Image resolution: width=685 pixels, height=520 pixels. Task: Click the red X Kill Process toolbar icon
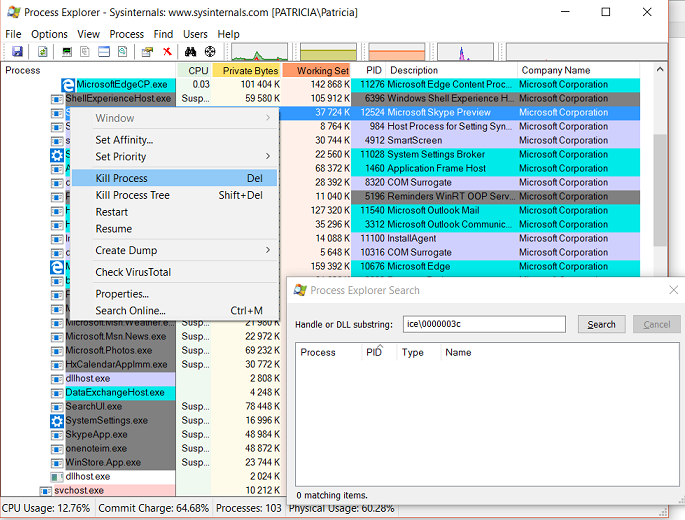click(x=167, y=52)
